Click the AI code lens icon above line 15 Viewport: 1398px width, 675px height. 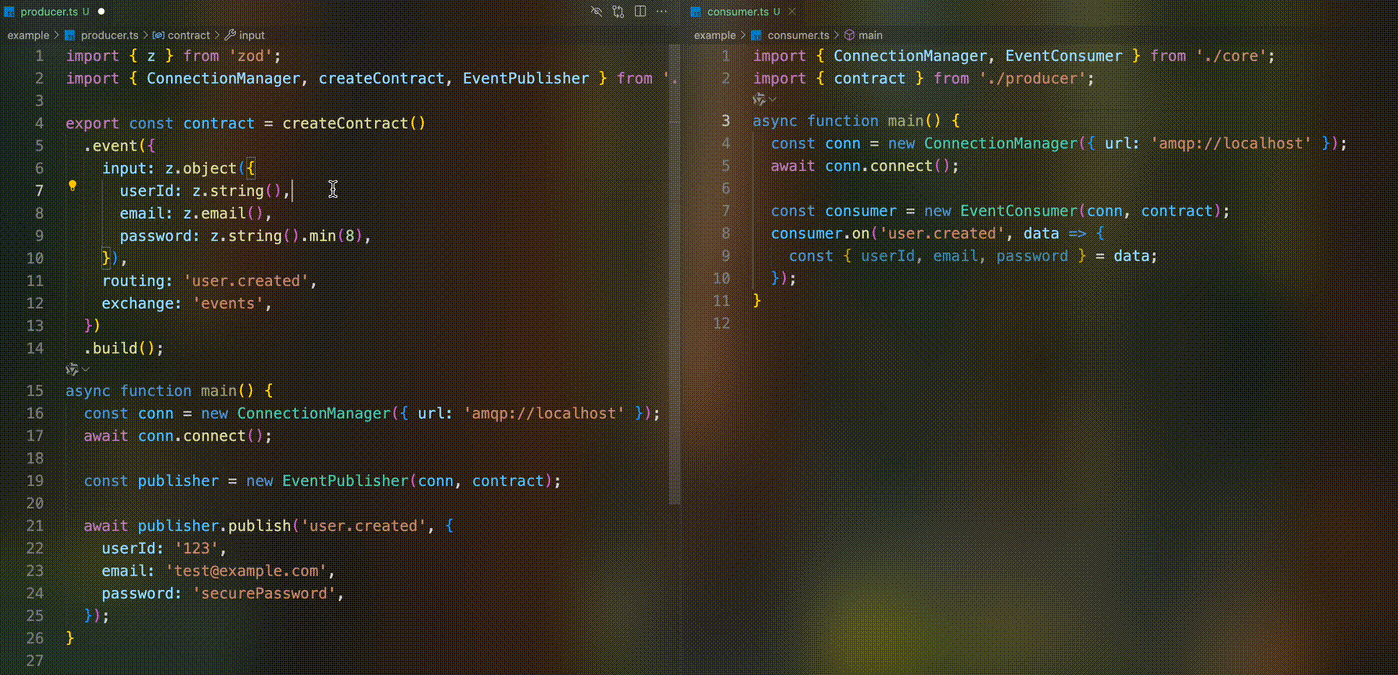(72, 369)
